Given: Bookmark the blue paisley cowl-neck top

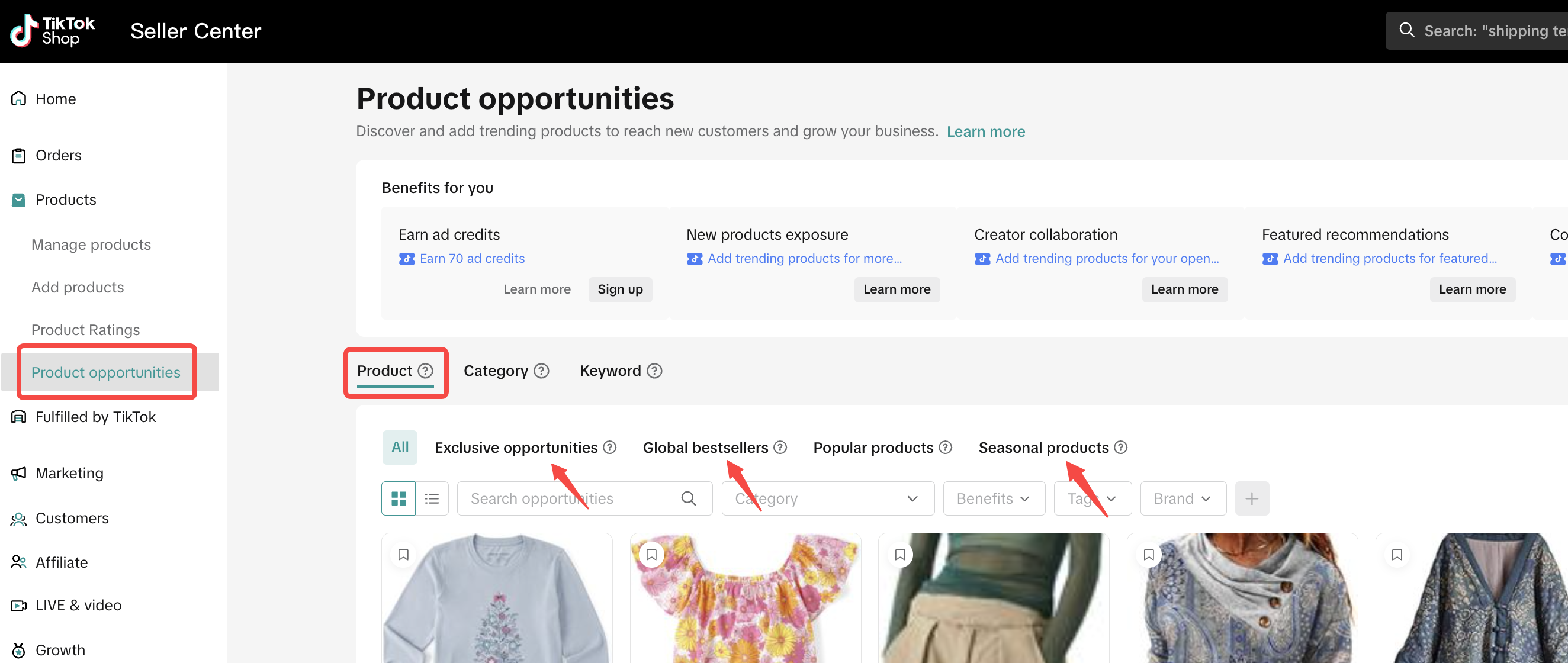Looking at the screenshot, I should point(1149,555).
